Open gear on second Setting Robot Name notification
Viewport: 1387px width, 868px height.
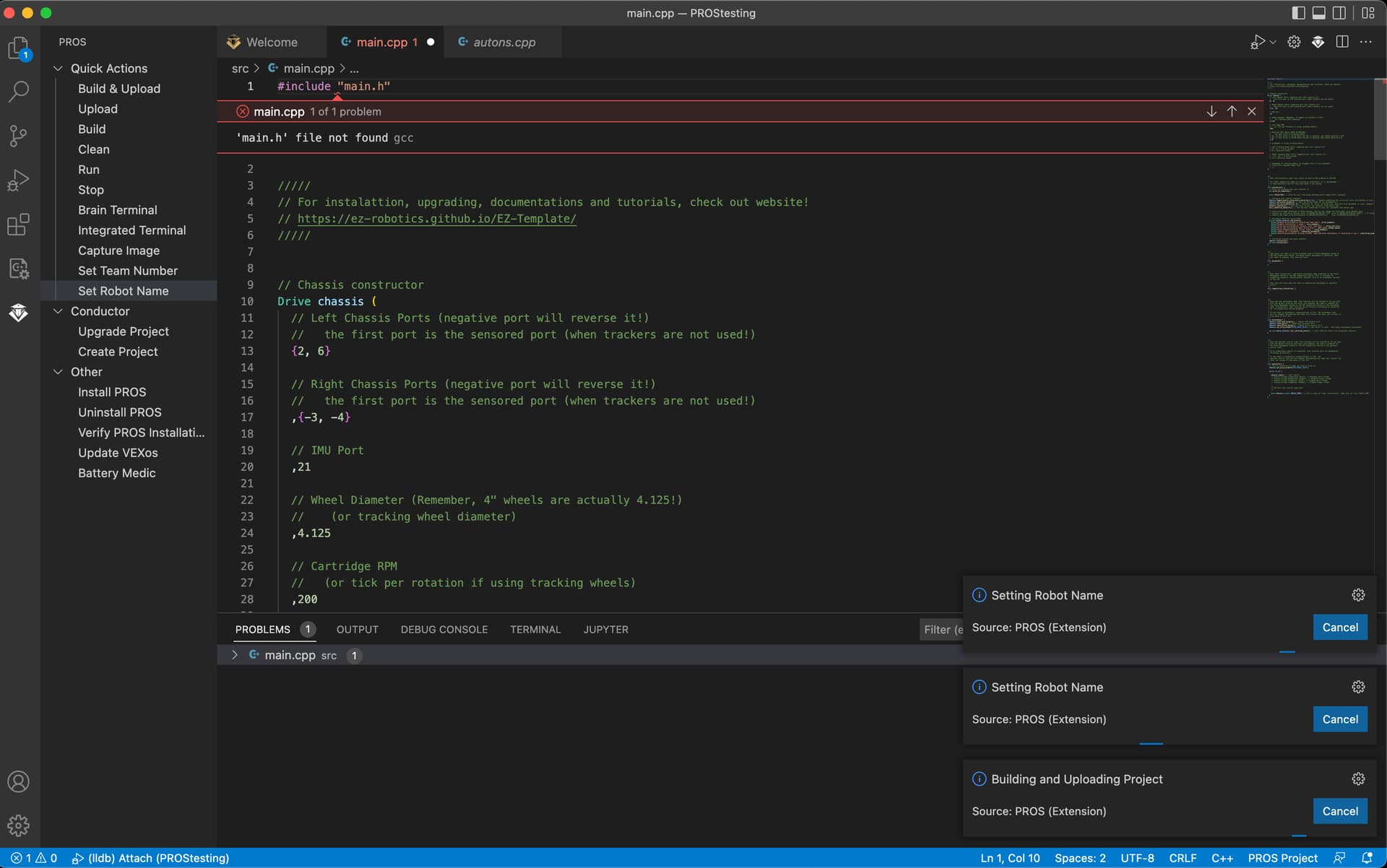[x=1358, y=687]
